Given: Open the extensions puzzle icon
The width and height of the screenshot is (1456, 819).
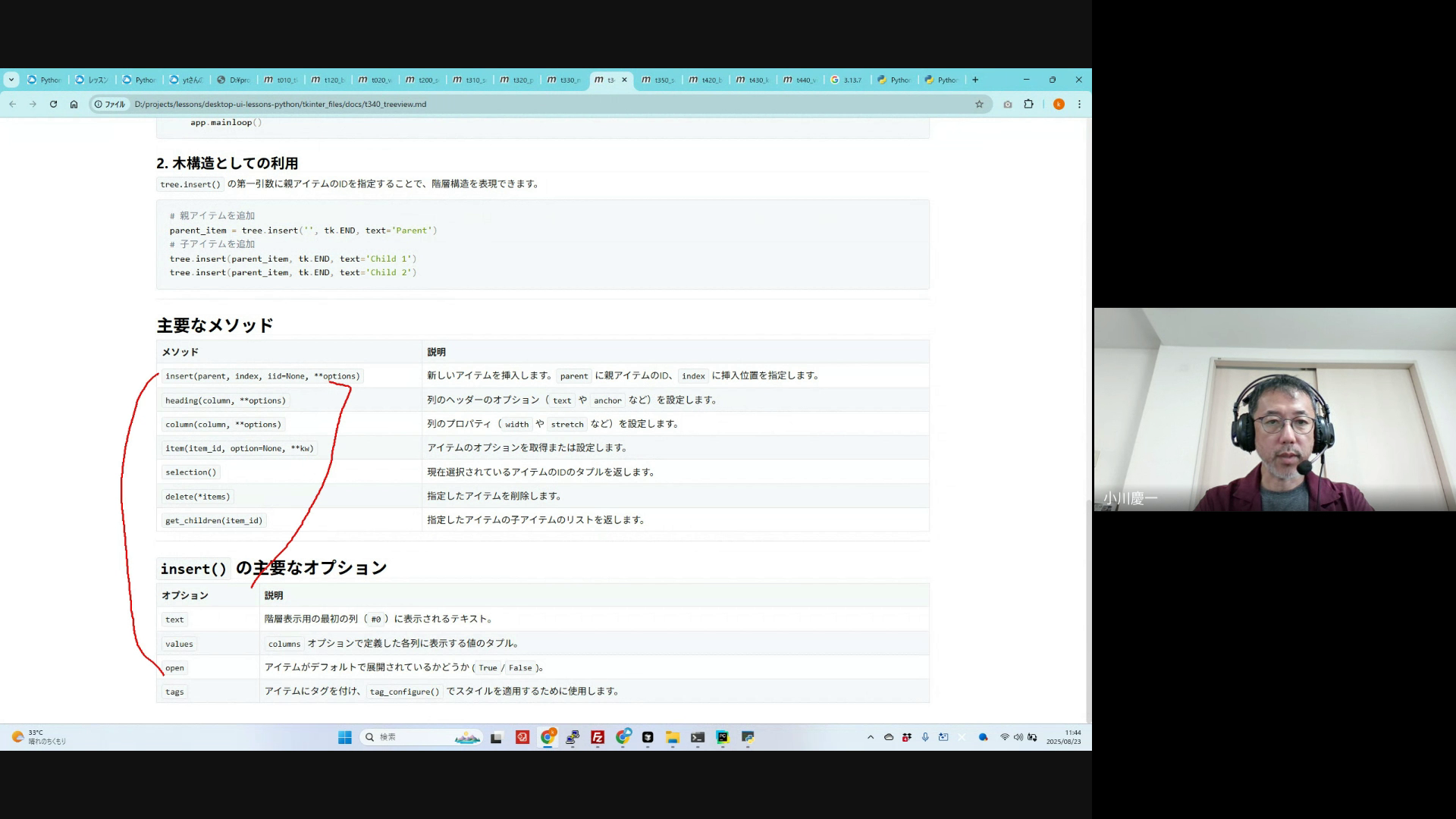Looking at the screenshot, I should tap(1028, 105).
